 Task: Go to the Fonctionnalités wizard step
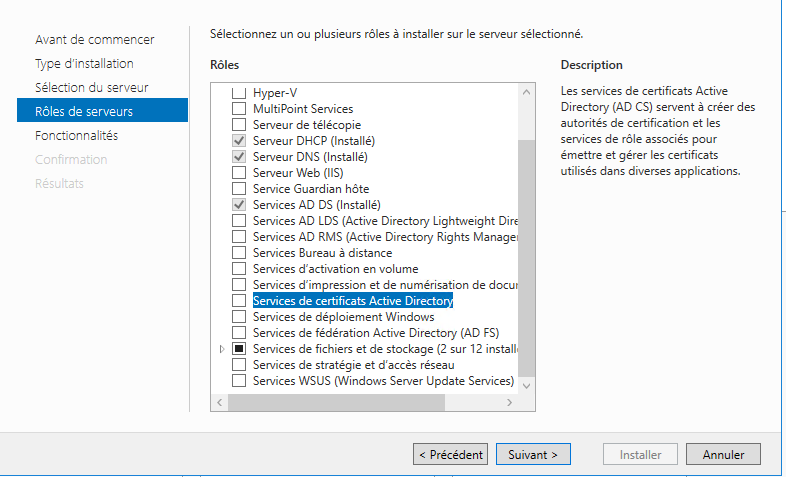point(77,136)
